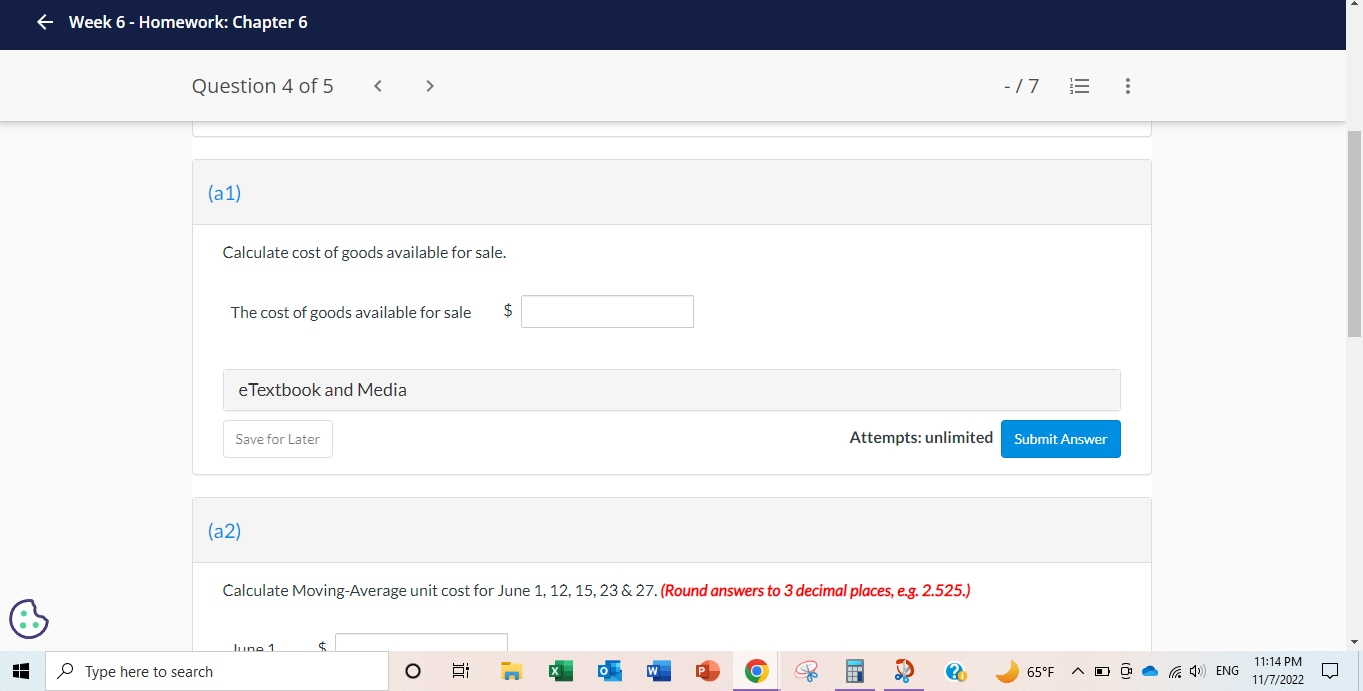This screenshot has height=691, width=1363.
Task: Launch Word from the taskbar
Action: 658,671
